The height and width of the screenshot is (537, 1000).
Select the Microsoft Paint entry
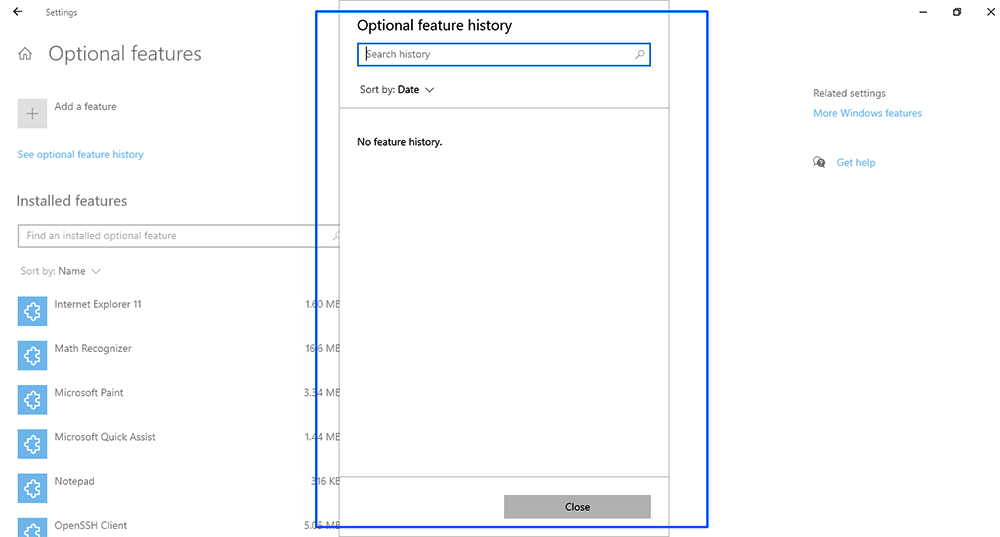coord(179,400)
